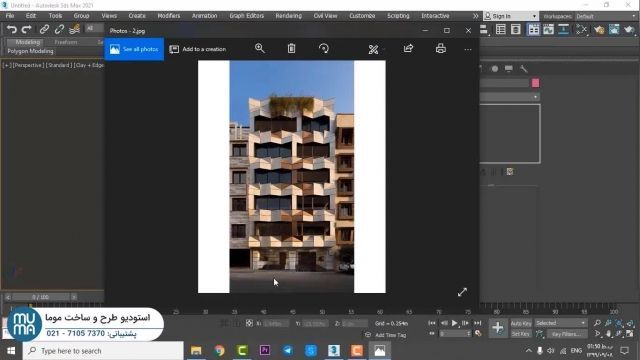Open the Tools menu
Viewport: 640px width, 360px height.
(x=56, y=16)
